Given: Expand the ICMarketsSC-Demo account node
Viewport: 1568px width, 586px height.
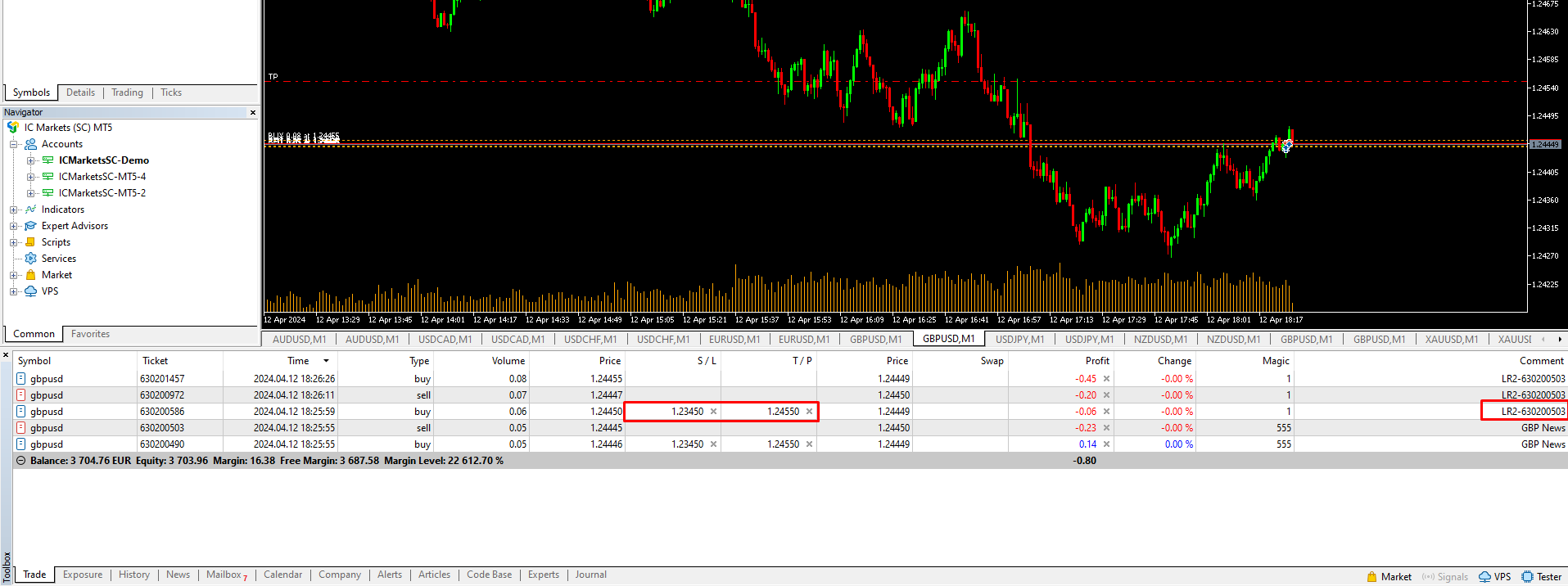Looking at the screenshot, I should click(x=30, y=160).
